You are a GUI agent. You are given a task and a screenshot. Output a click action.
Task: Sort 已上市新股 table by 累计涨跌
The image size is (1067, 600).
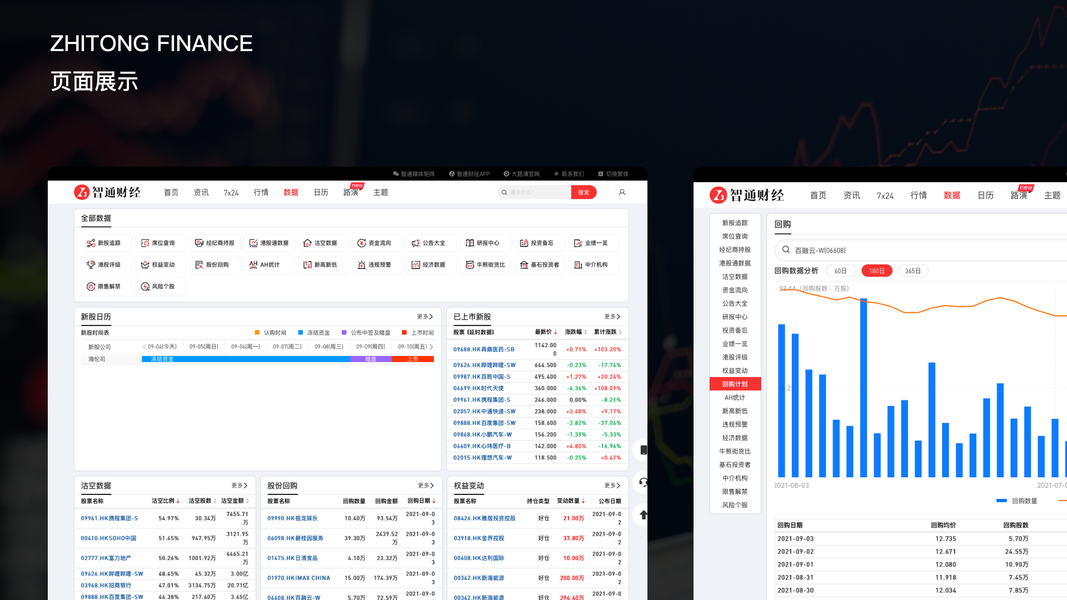click(608, 332)
